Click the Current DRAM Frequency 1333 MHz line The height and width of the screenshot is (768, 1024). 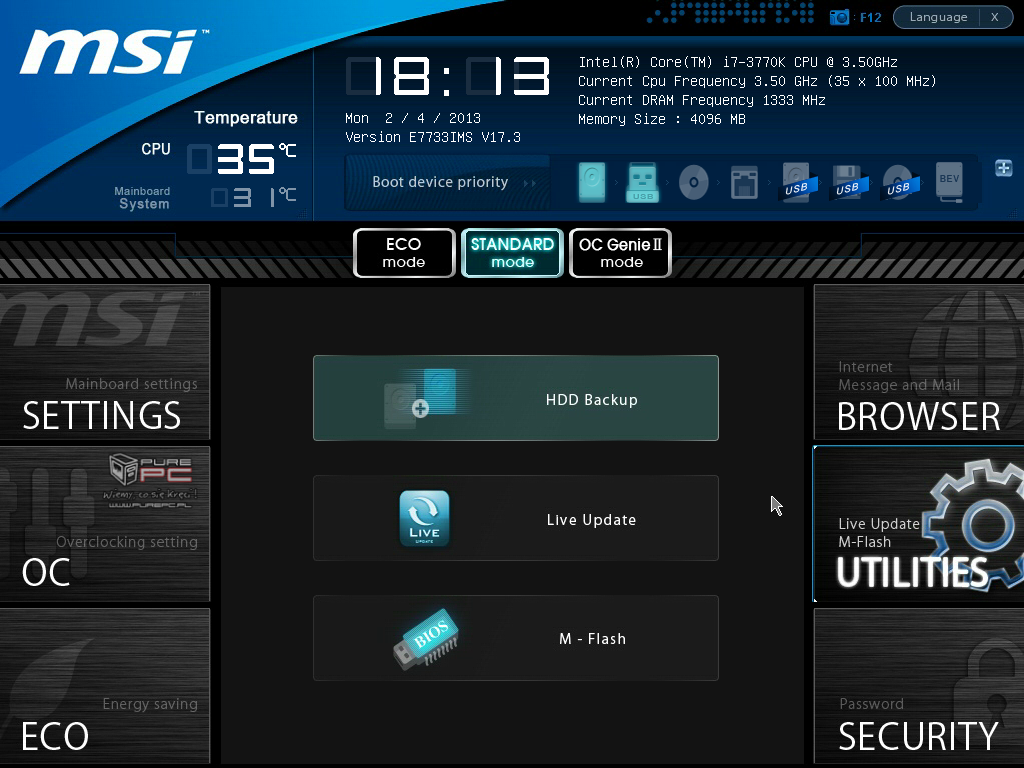click(702, 100)
